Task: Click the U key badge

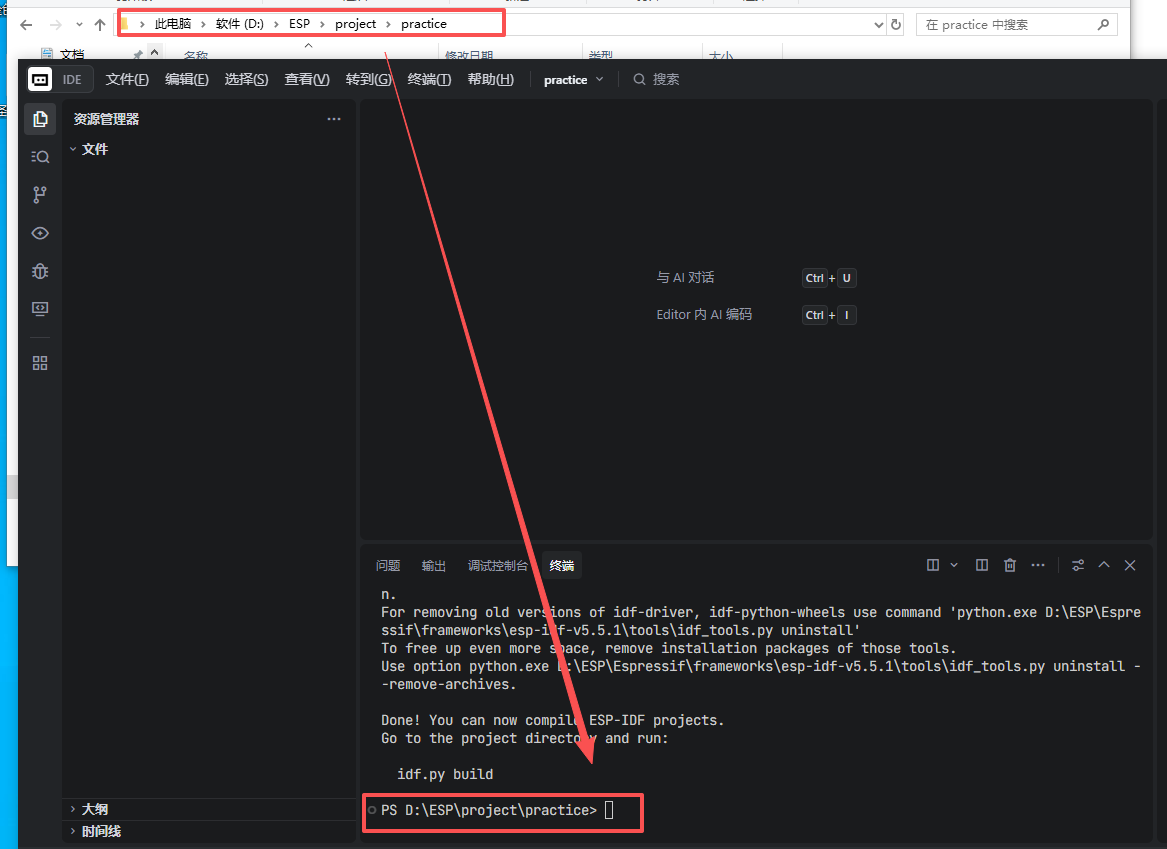Action: [846, 278]
